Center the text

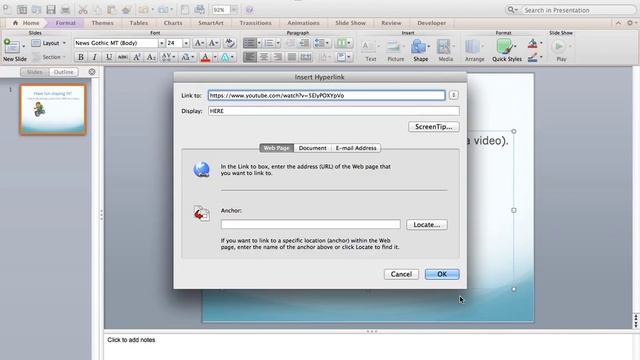pos(264,57)
